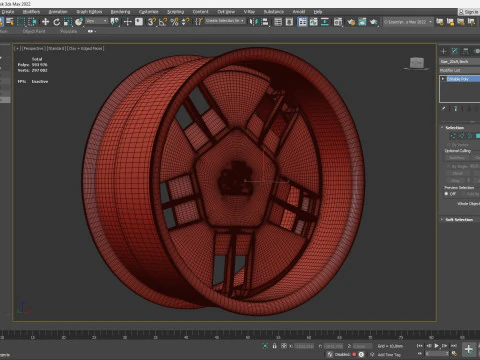
Task: Open the Curve Editor
Action: [314, 22]
